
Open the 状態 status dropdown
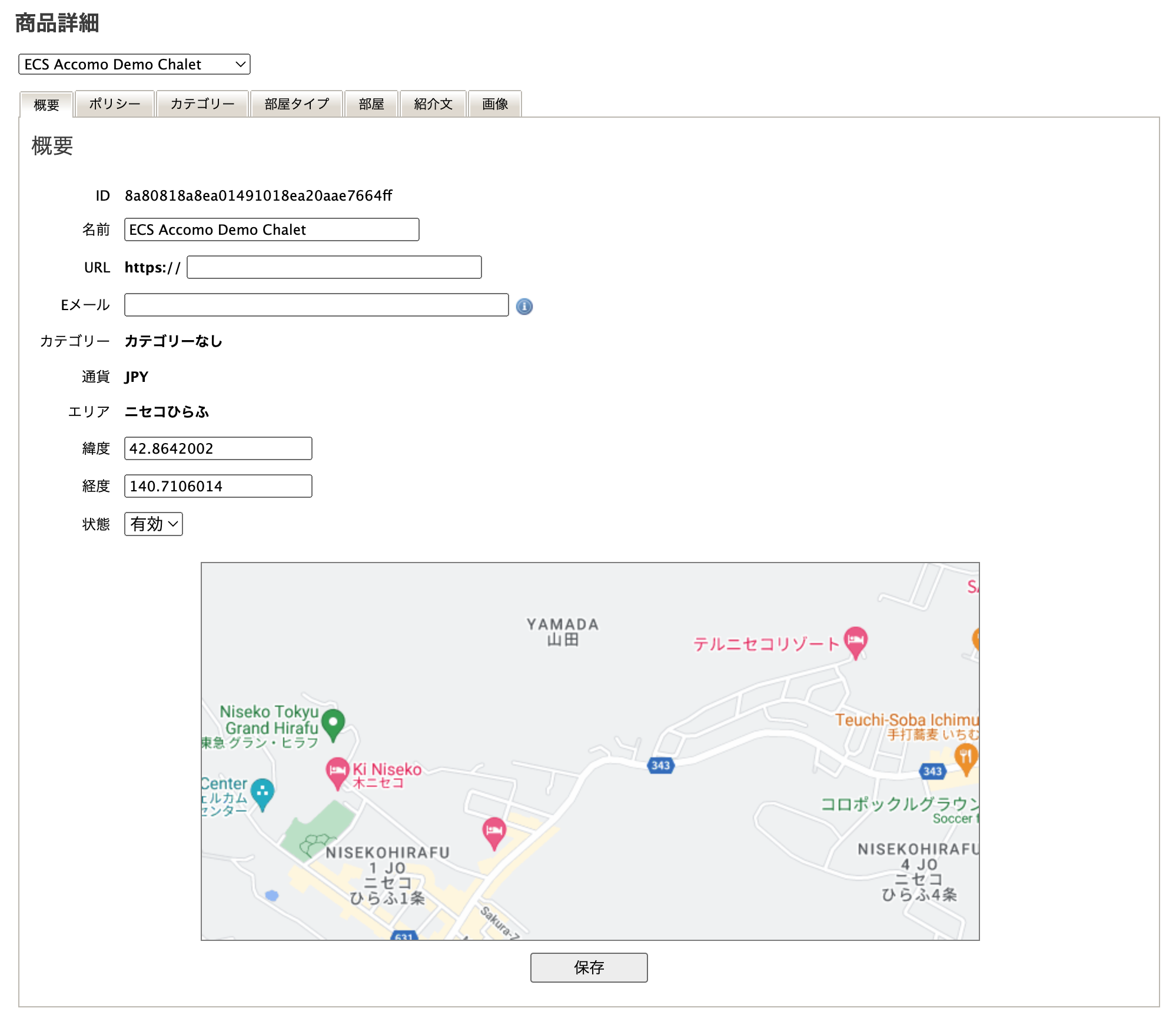[x=154, y=524]
